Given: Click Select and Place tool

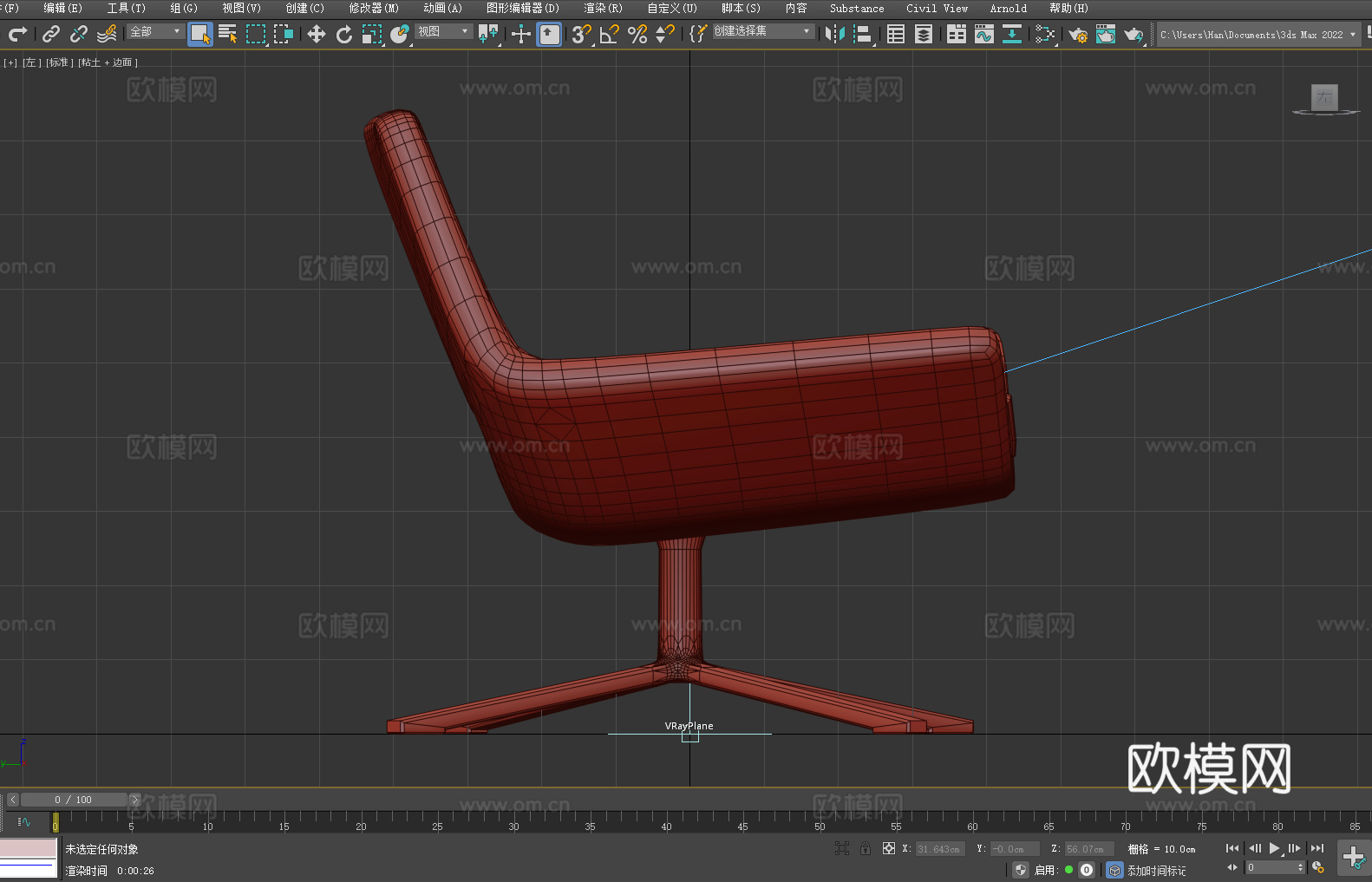Looking at the screenshot, I should 400,34.
